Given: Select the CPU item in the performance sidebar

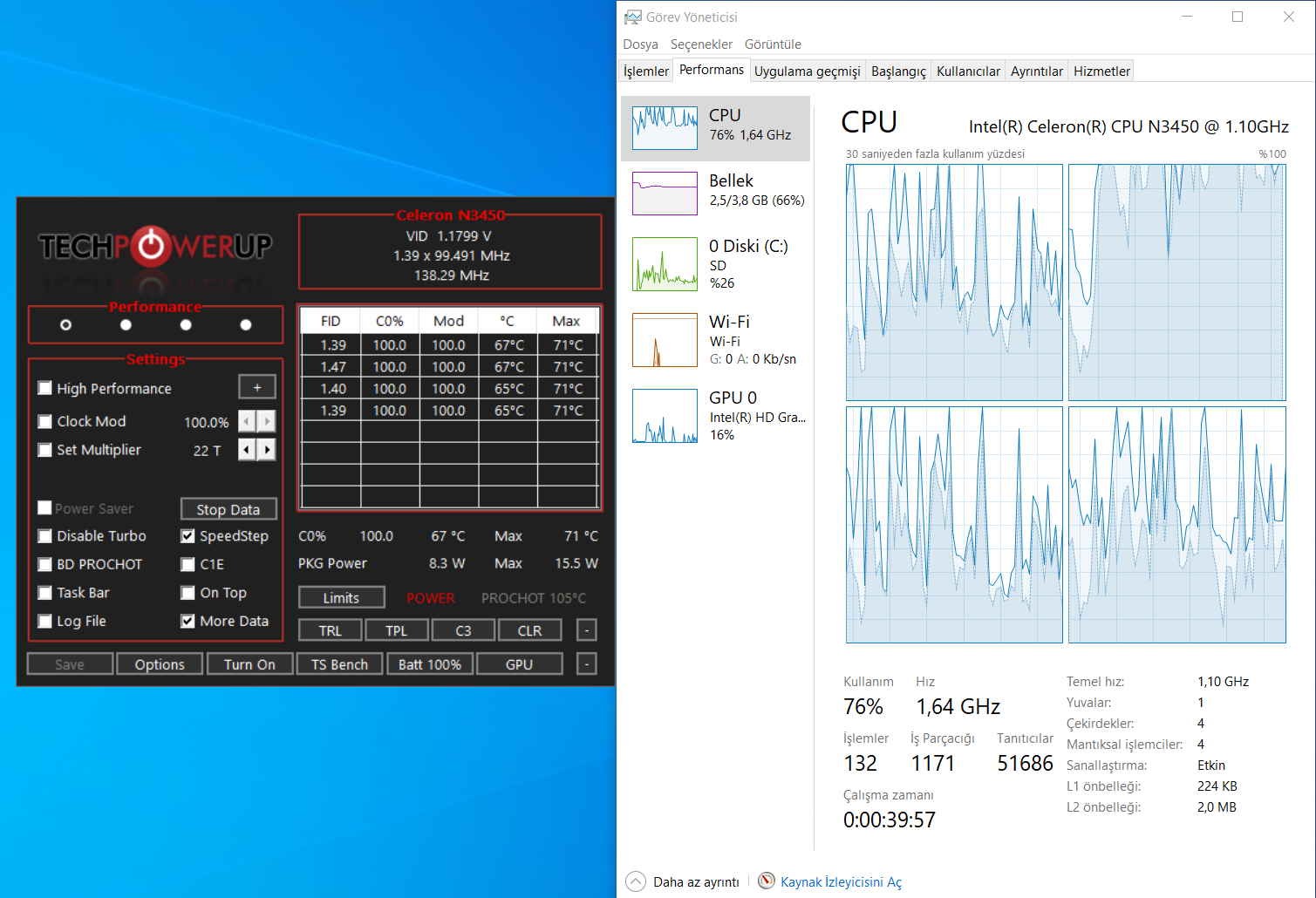Looking at the screenshot, I should (x=716, y=128).
